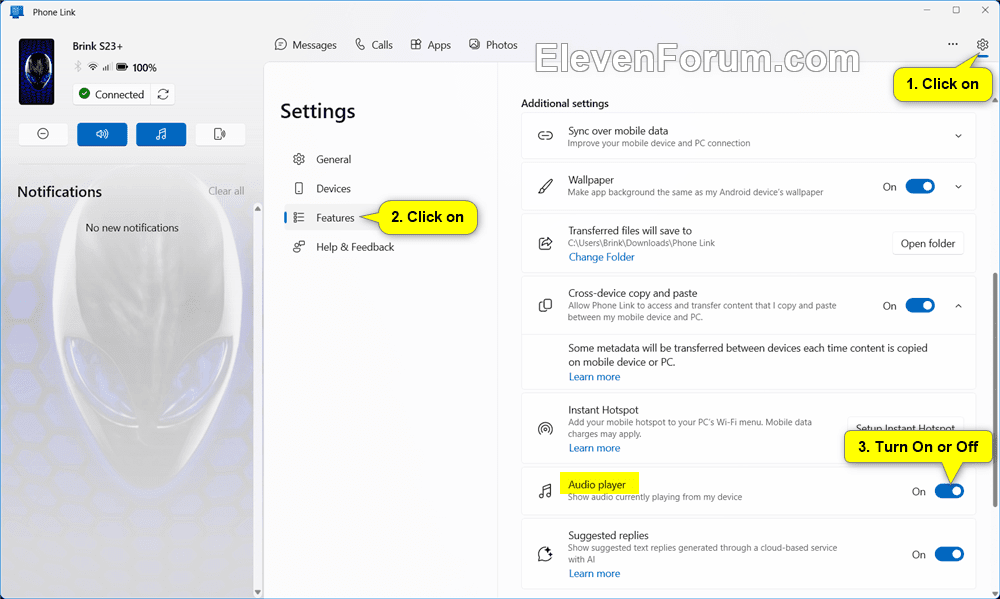Turn off Cross-device copy and paste toggle
This screenshot has height=599, width=1000.
(x=920, y=306)
